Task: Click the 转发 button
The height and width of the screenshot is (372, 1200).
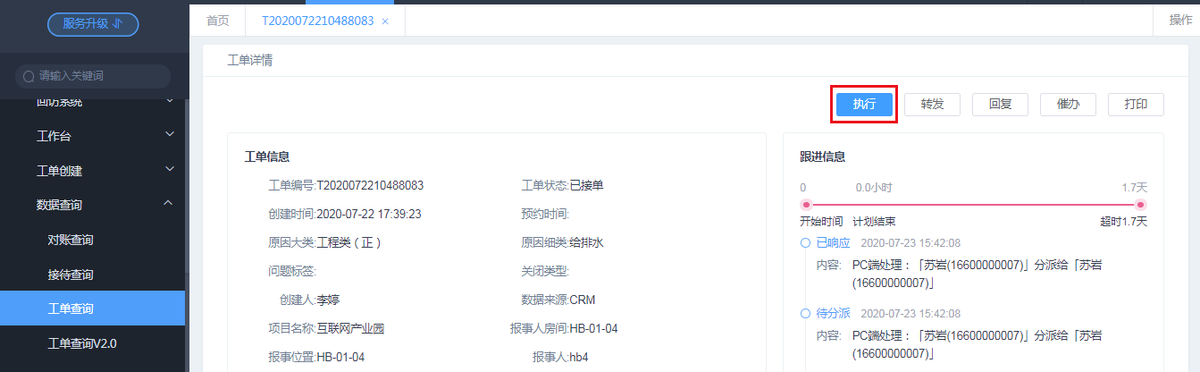Action: tap(932, 104)
